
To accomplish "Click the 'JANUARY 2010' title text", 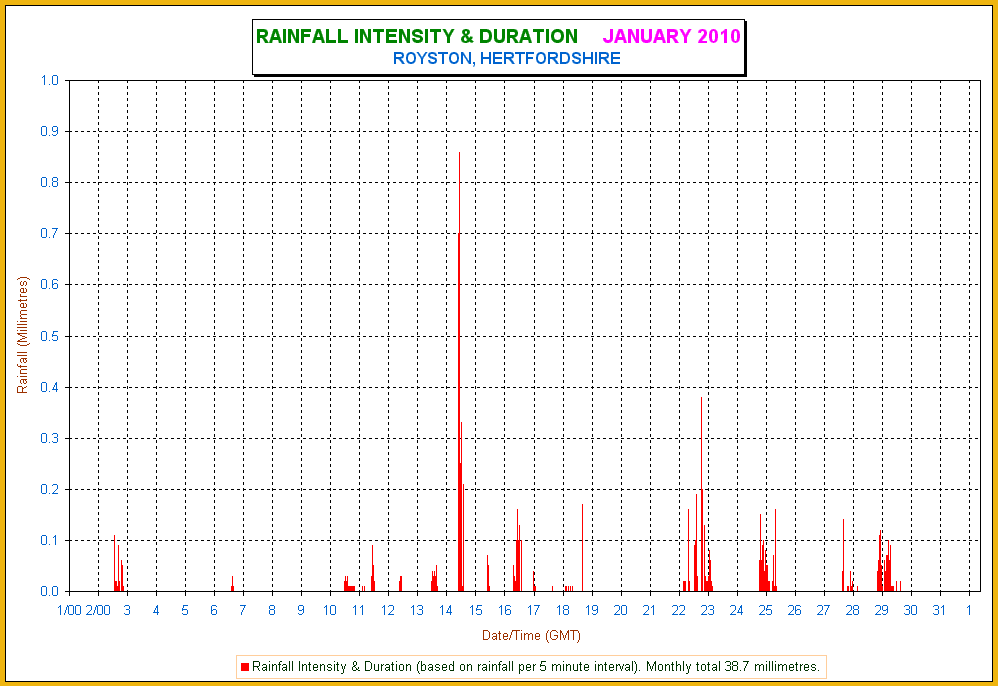I will pyautogui.click(x=671, y=37).
